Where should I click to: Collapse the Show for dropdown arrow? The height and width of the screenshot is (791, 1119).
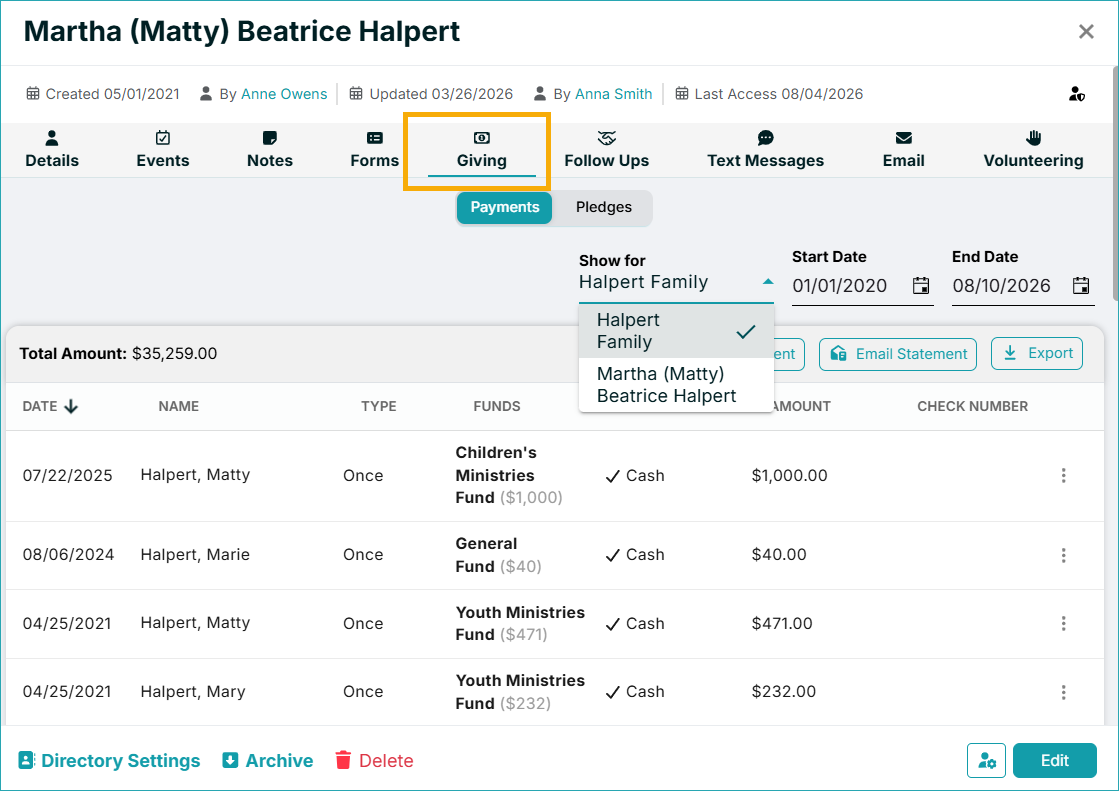pos(767,282)
